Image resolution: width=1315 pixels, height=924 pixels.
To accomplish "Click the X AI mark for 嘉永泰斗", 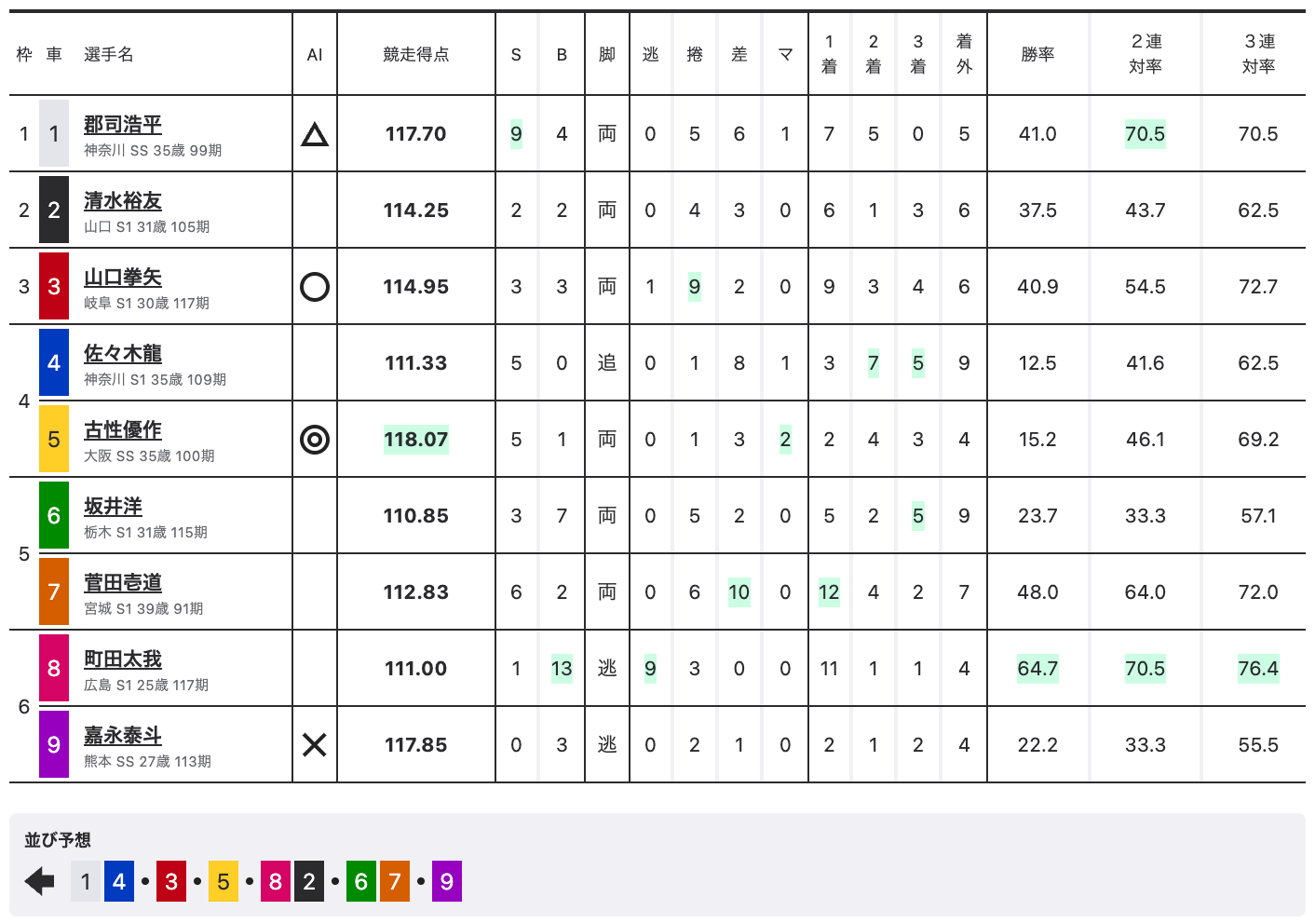I will point(315,745).
